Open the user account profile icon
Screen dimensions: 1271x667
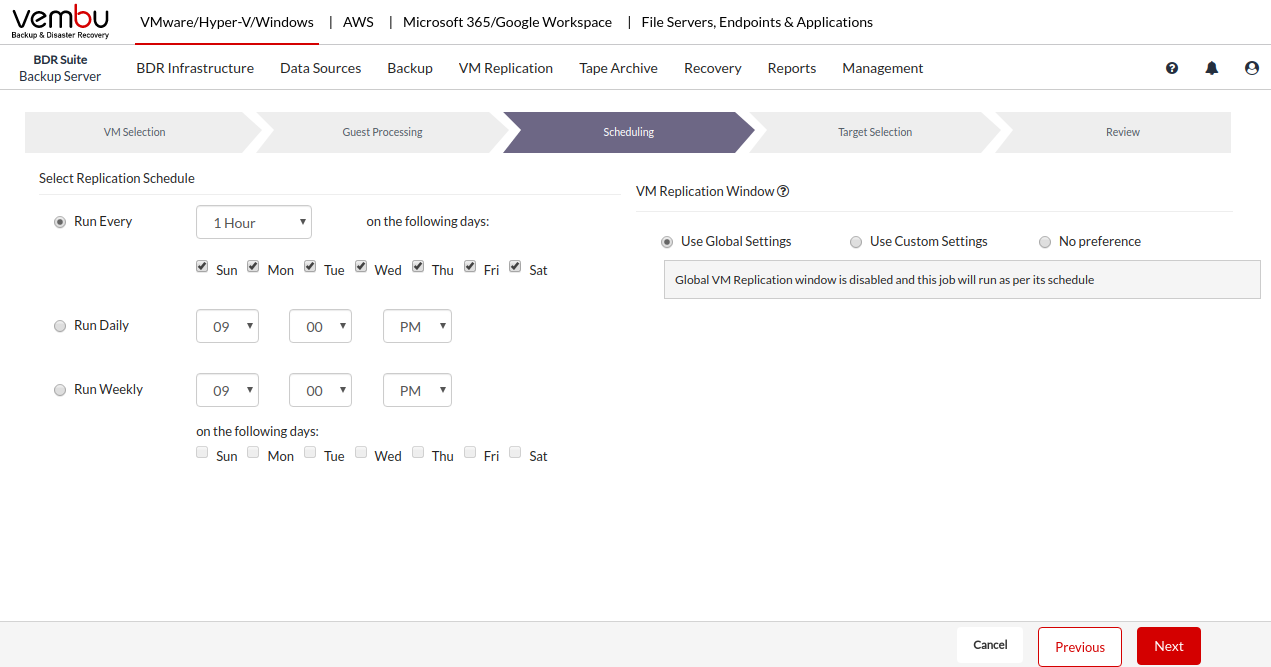[x=1251, y=68]
